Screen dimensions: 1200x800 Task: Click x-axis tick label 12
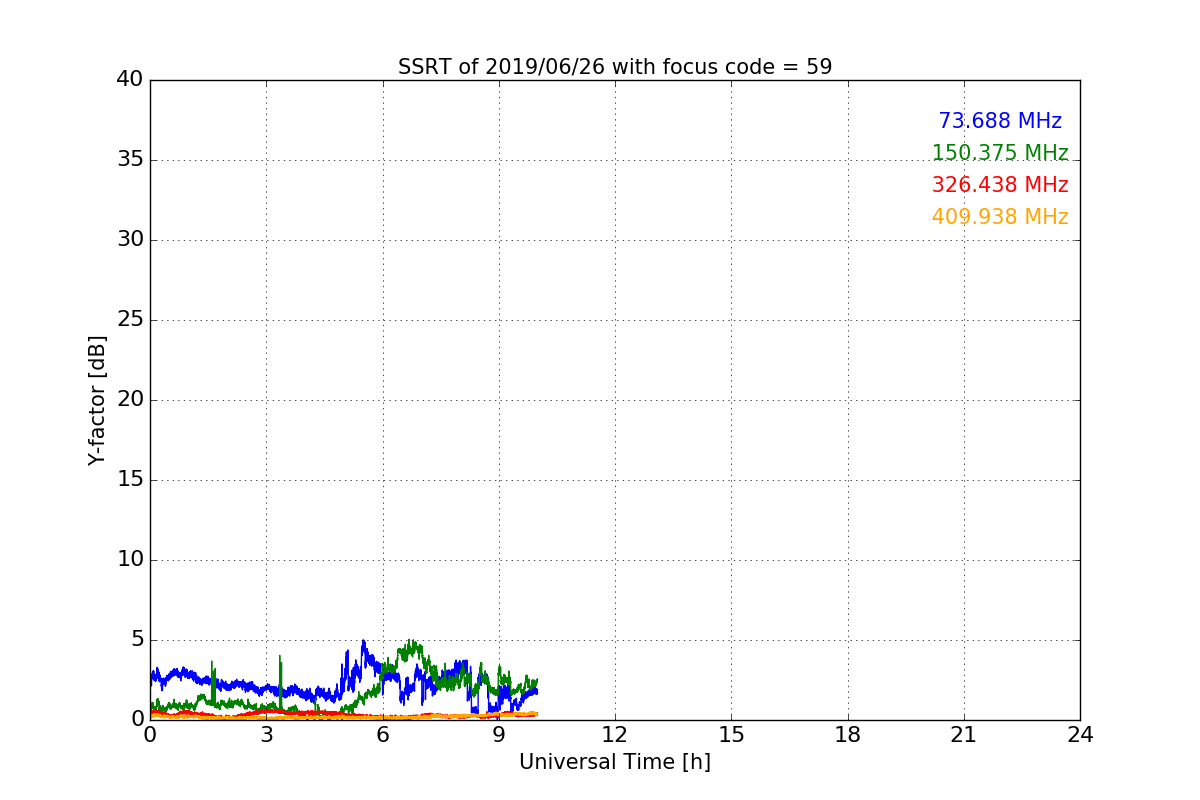tap(615, 735)
